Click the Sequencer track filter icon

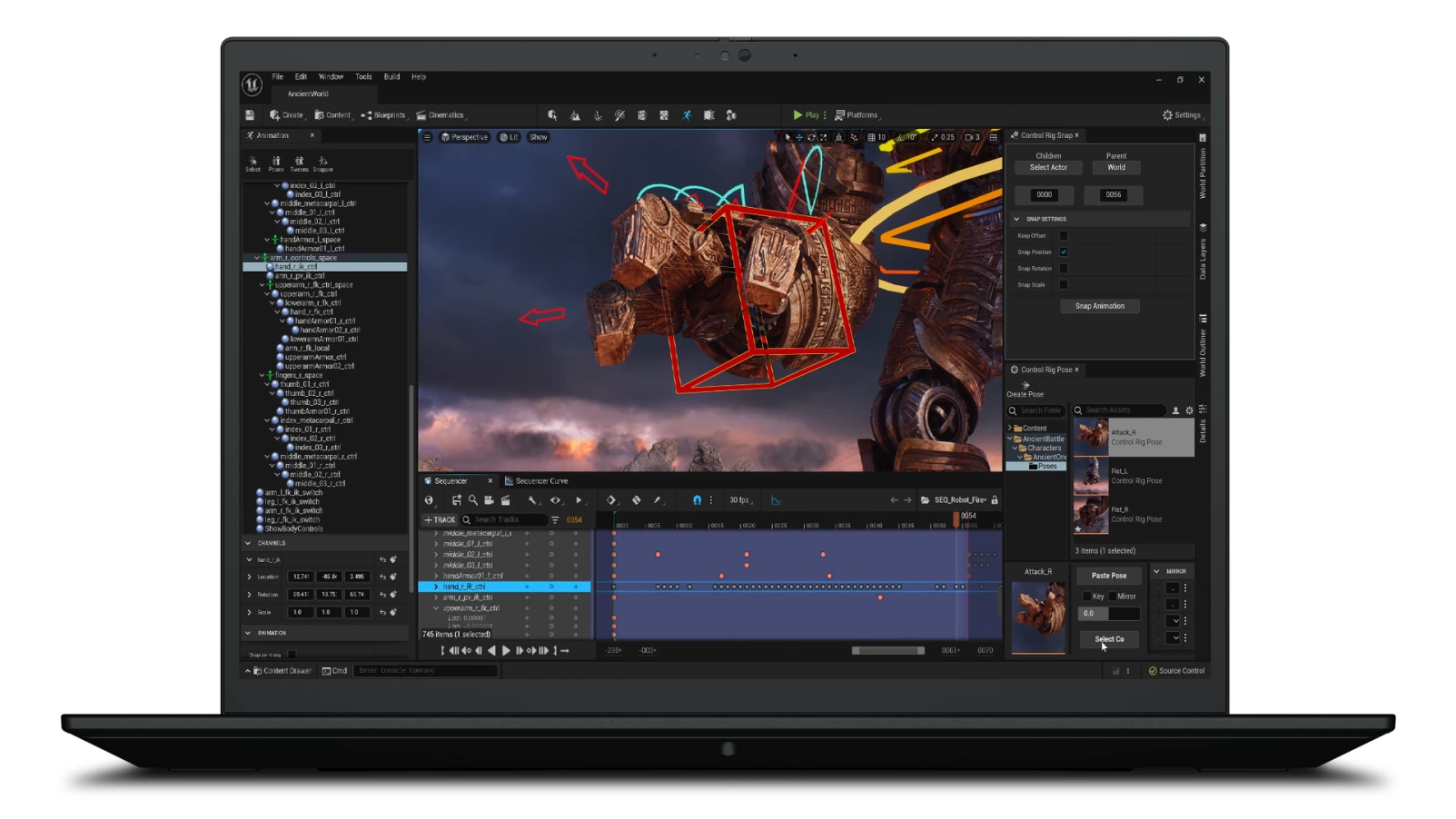click(x=555, y=520)
